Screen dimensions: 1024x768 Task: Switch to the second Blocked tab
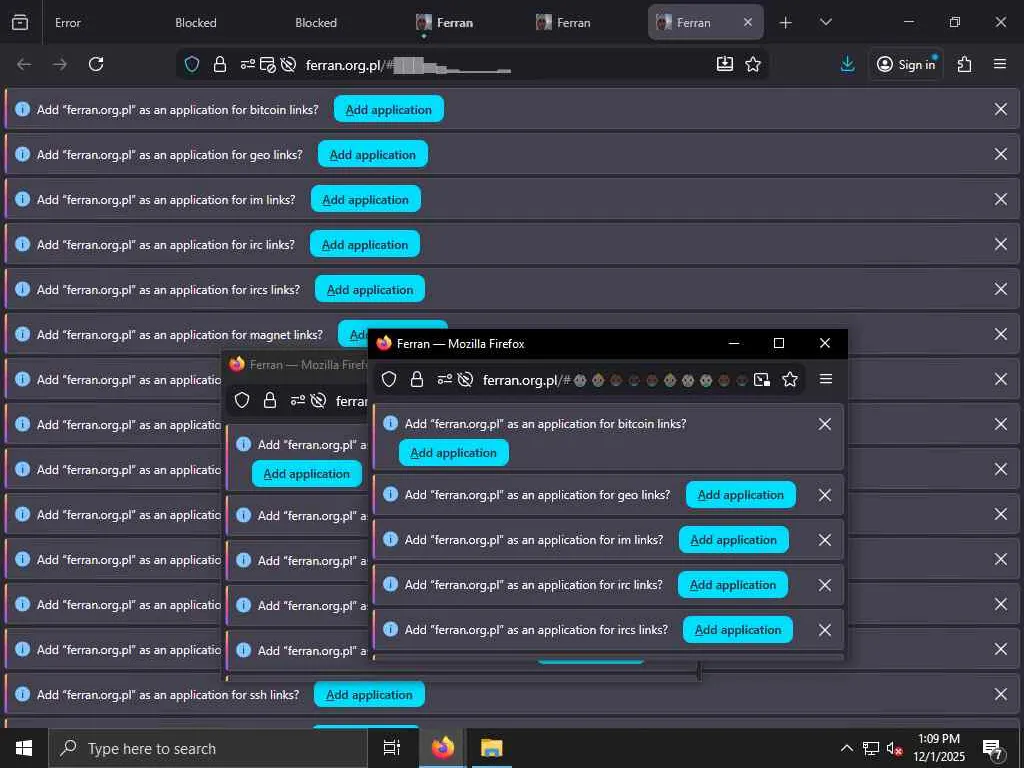click(x=315, y=22)
